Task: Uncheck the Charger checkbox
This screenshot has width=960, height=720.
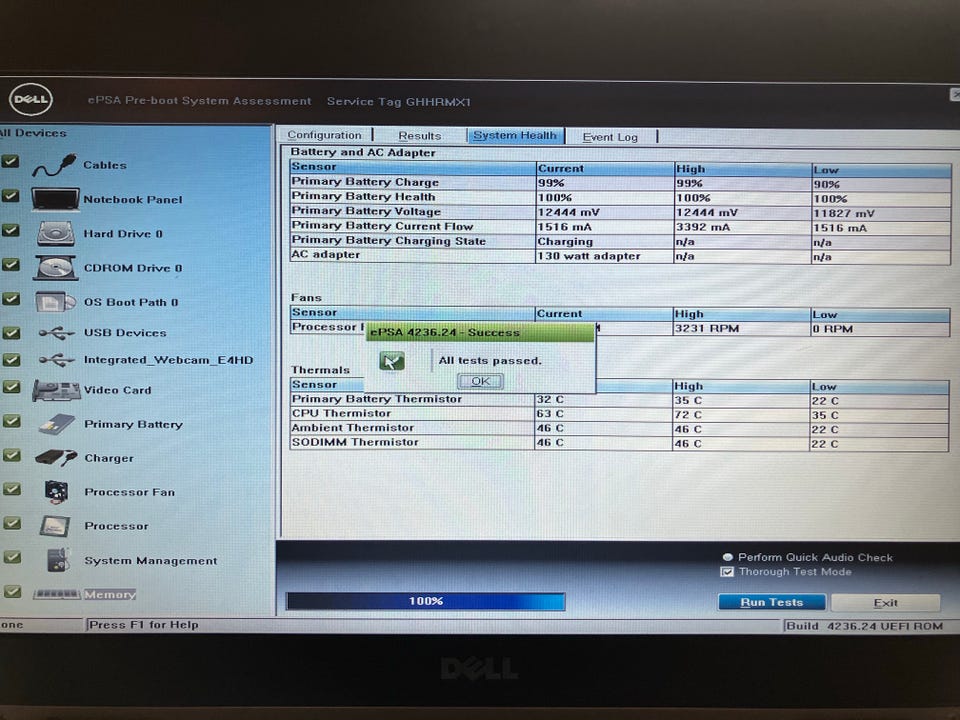Action: click(12, 455)
